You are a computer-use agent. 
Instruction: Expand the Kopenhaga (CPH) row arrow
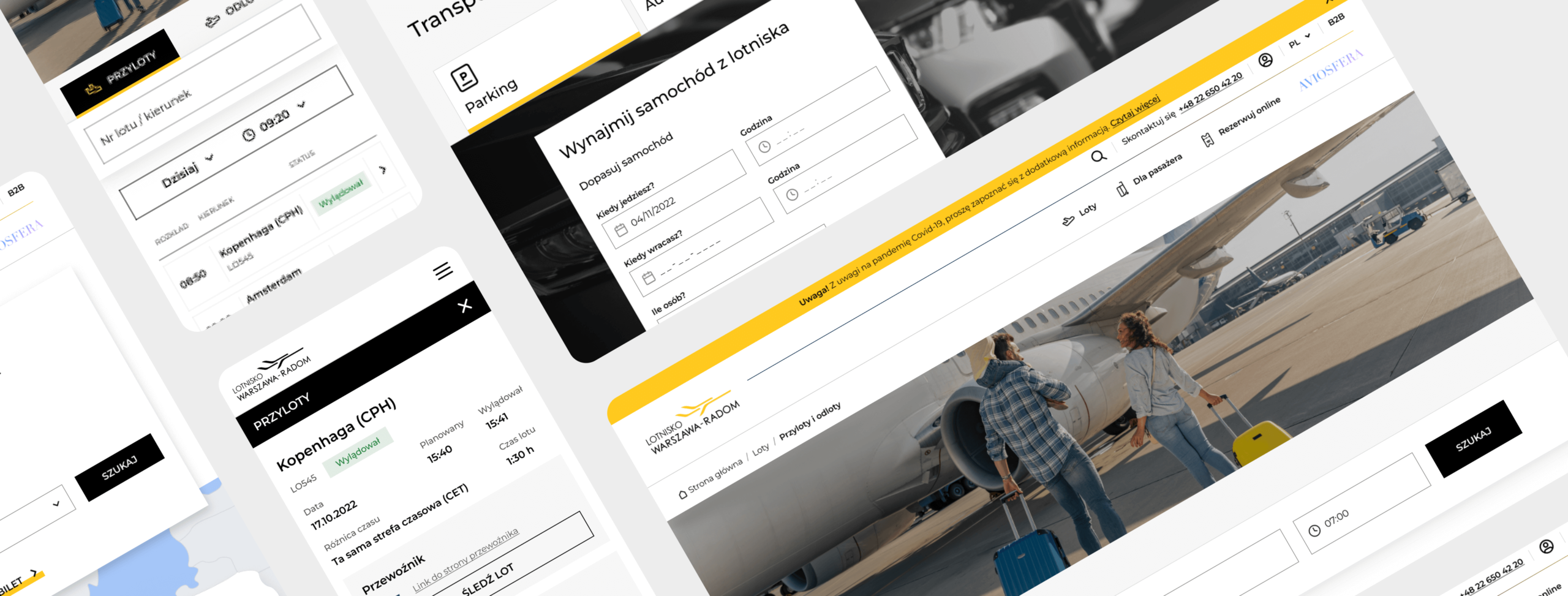(383, 170)
